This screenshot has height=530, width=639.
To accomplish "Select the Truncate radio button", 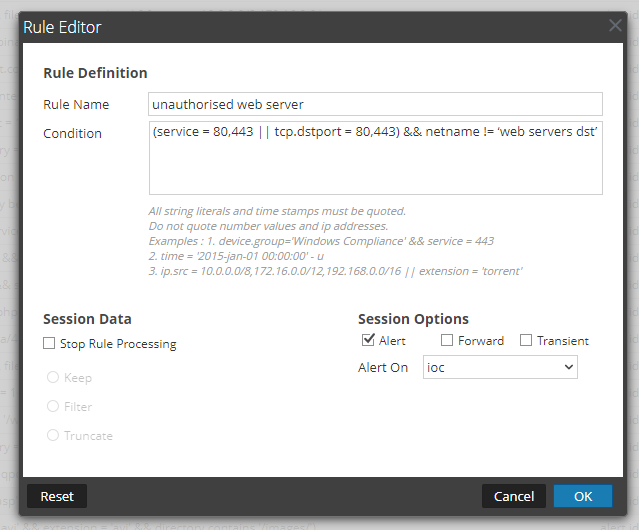I will 51,436.
